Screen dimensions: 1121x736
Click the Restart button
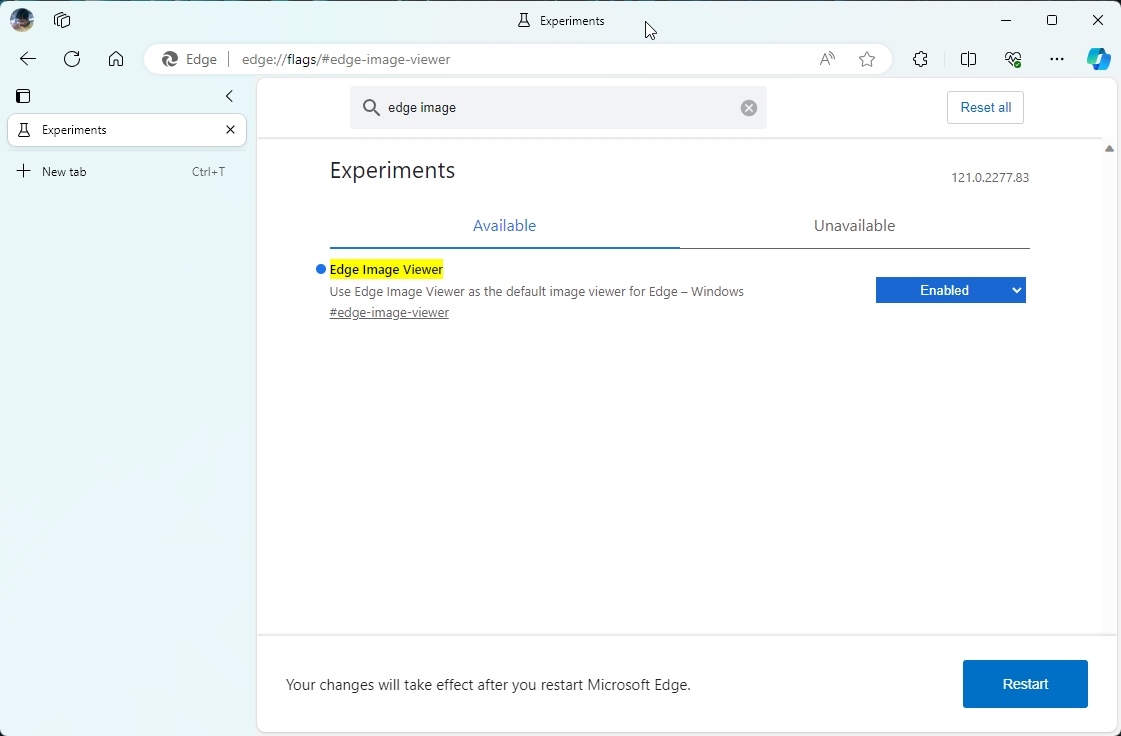click(1025, 684)
